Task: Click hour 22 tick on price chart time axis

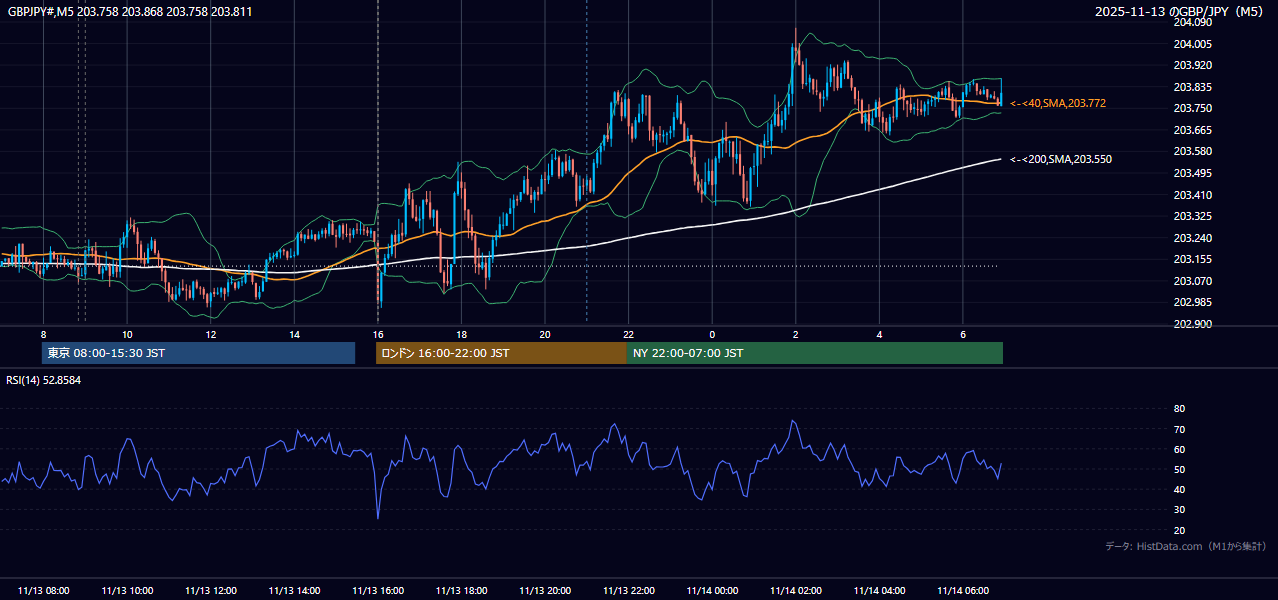Action: (x=628, y=334)
